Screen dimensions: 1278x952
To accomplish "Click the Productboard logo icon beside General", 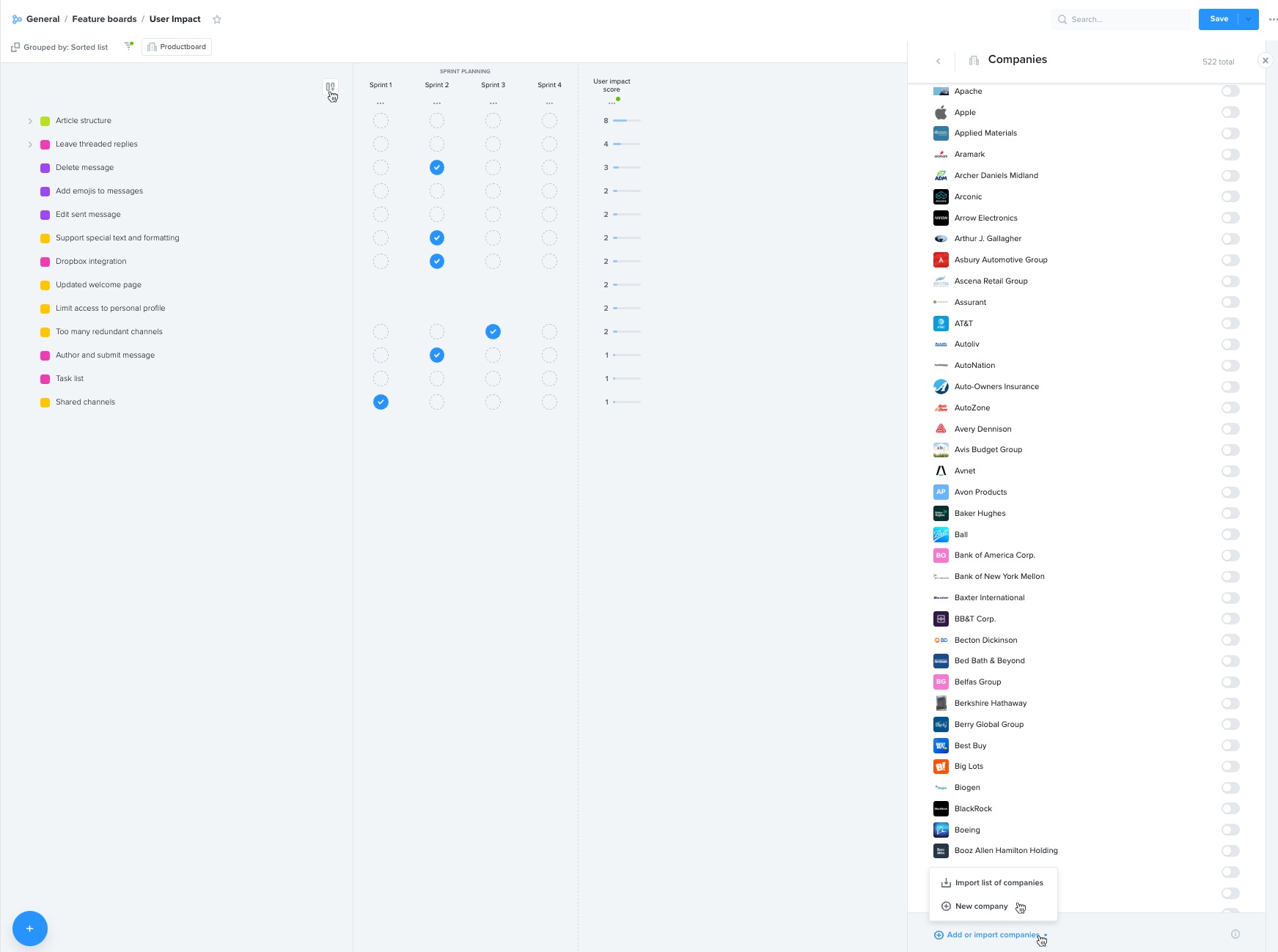I will pyautogui.click(x=17, y=19).
